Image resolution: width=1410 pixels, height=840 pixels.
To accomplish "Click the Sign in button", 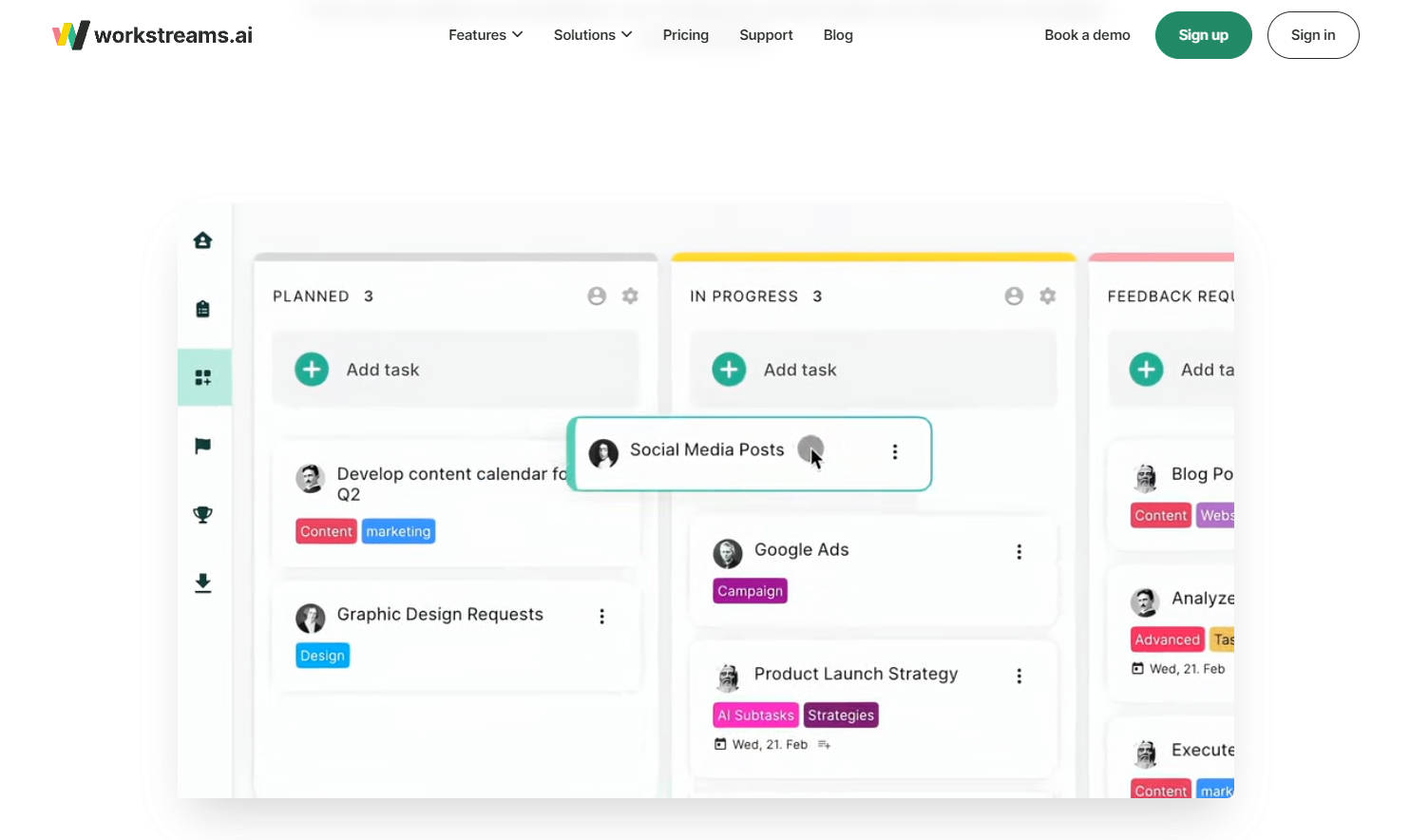I will tap(1313, 35).
